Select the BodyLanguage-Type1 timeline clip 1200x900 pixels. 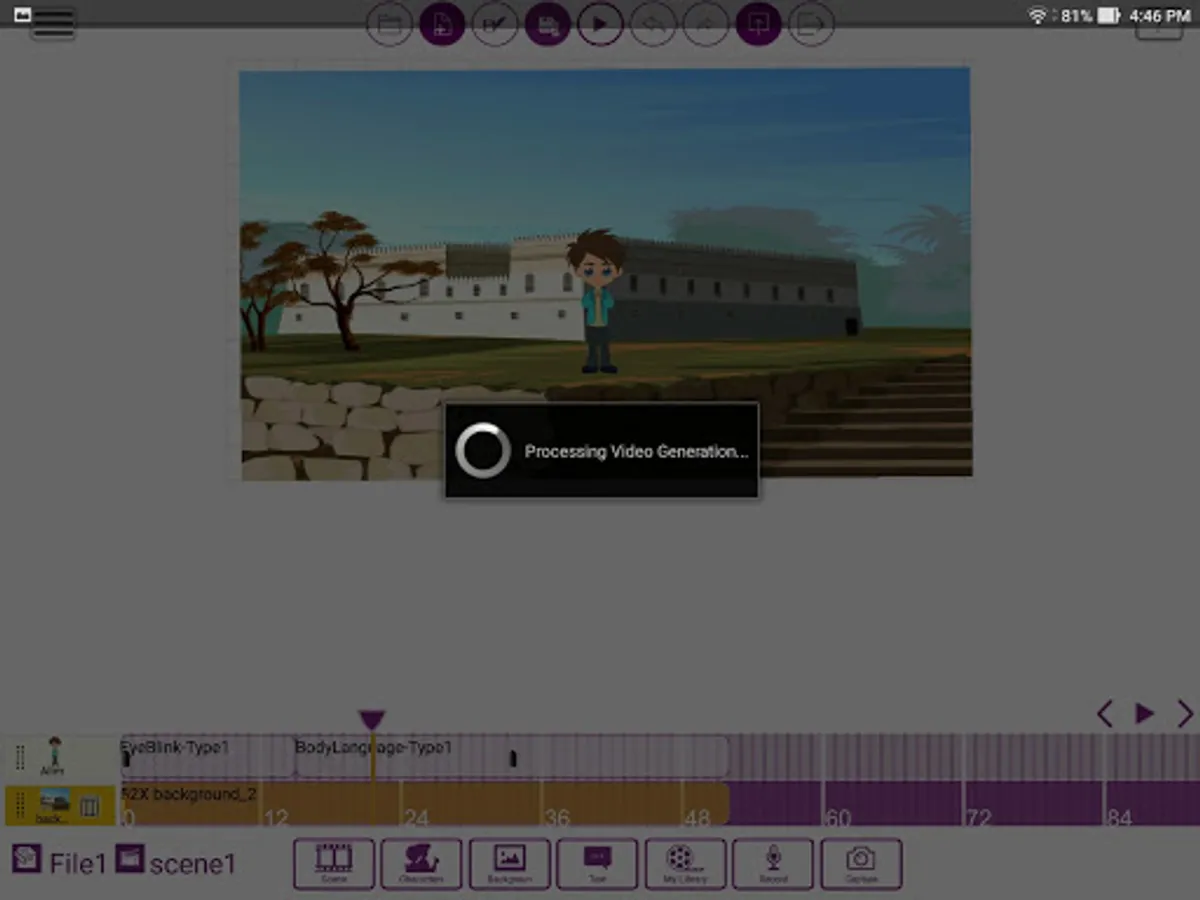[x=511, y=757]
